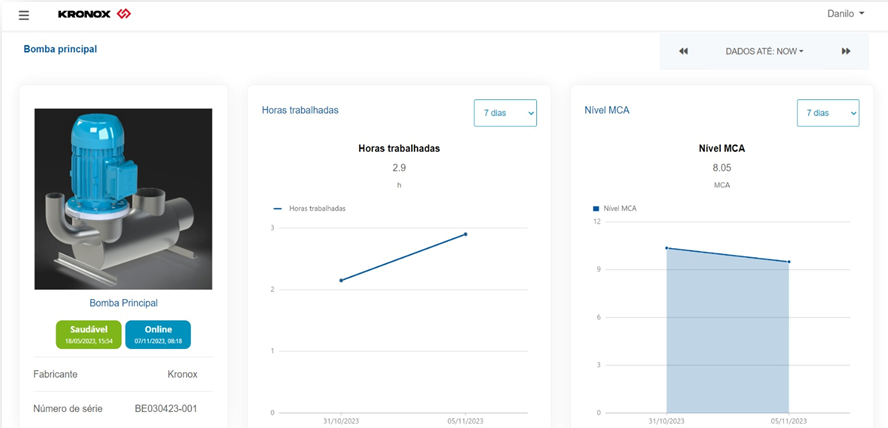Click the blue Online status badge
888x428 pixels.
[158, 334]
